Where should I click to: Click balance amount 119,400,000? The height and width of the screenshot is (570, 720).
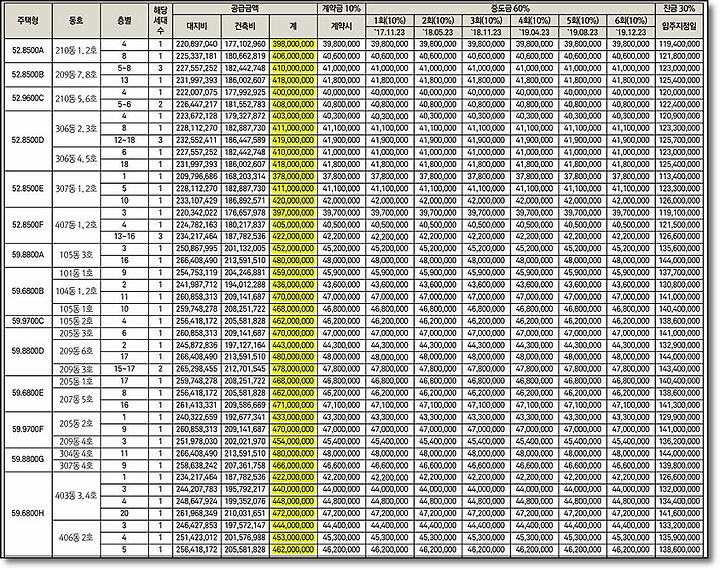click(679, 44)
